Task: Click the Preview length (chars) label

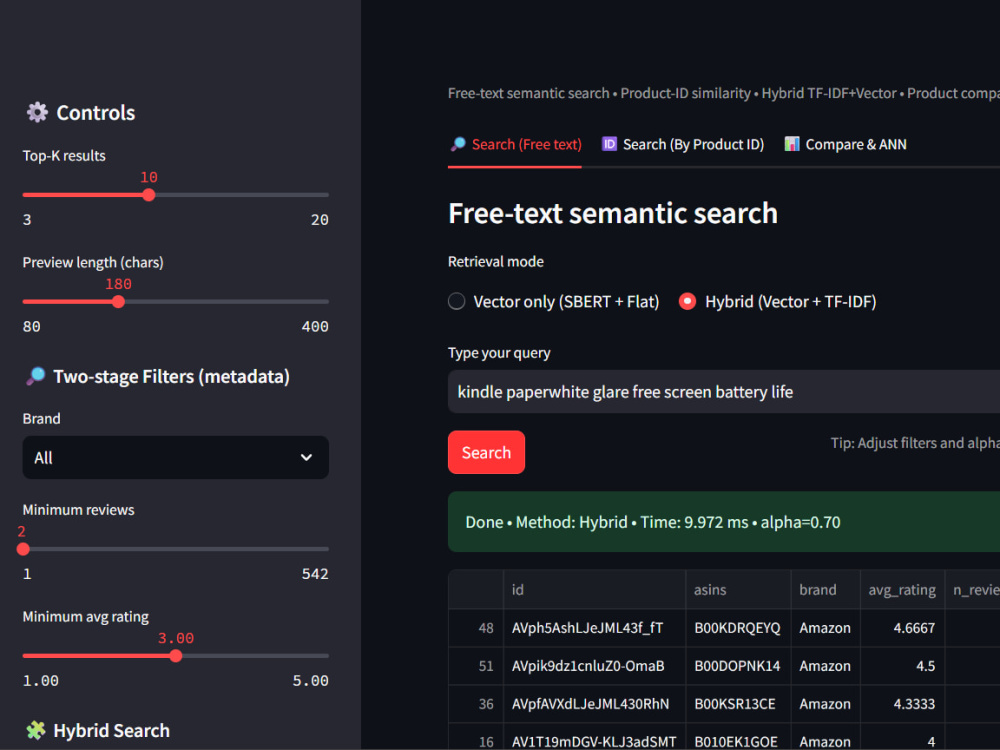Action: pos(93,262)
